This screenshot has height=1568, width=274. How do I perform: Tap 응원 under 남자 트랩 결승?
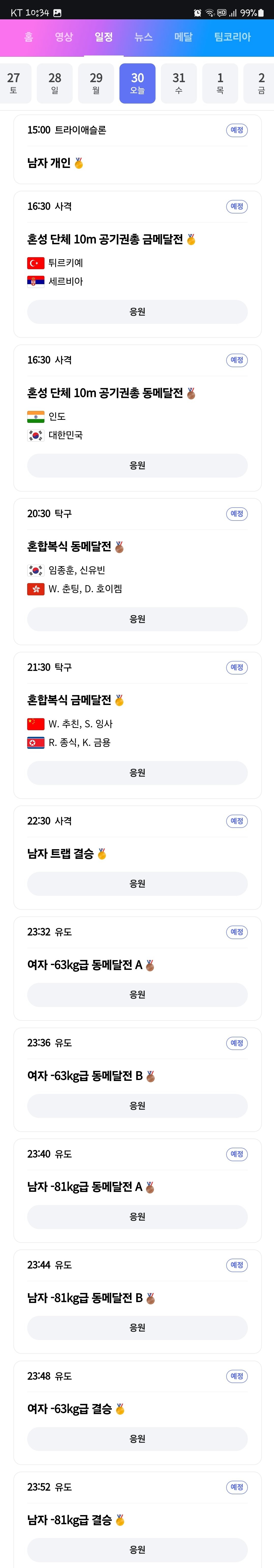pyautogui.click(x=137, y=883)
